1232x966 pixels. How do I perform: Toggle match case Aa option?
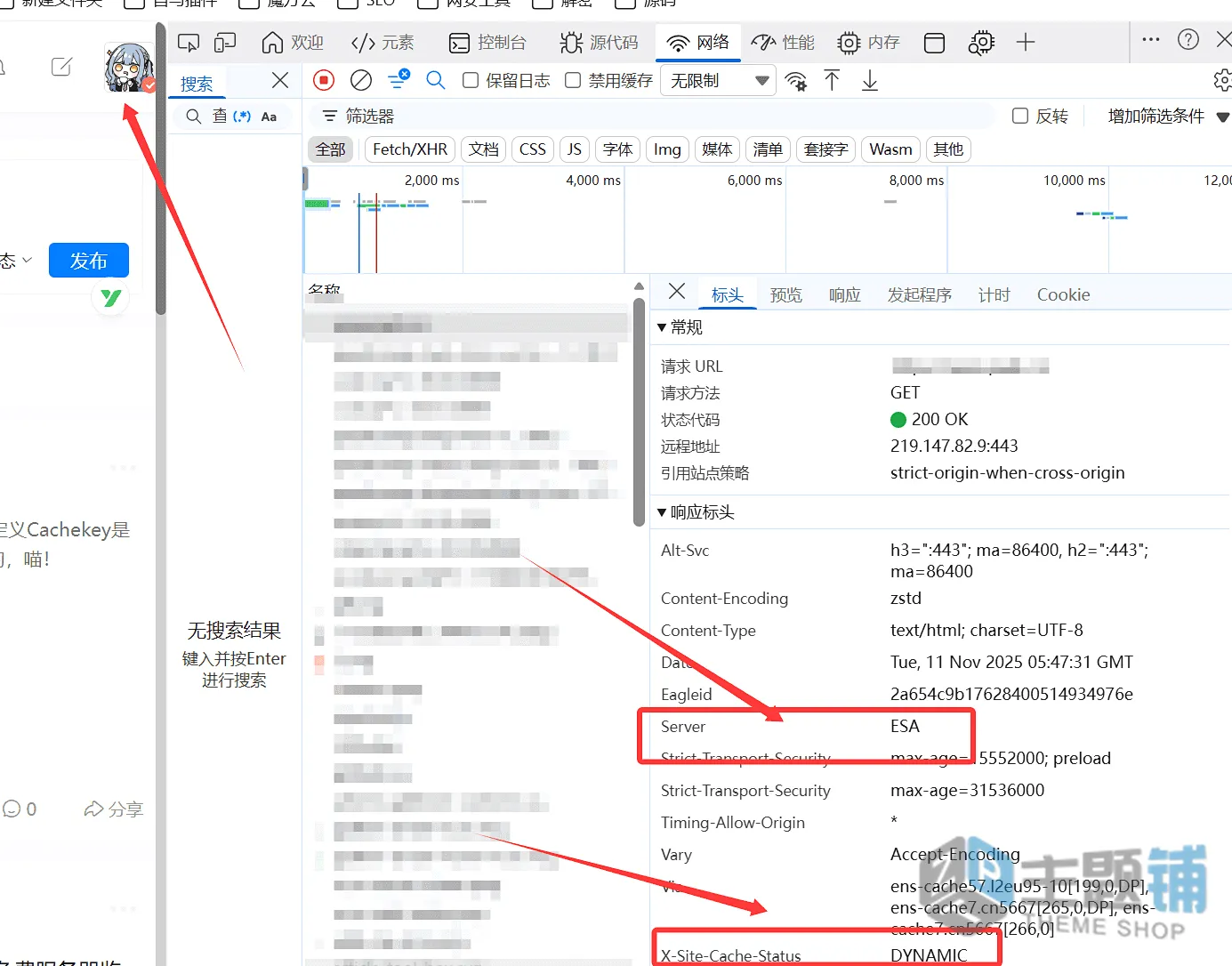tap(269, 117)
